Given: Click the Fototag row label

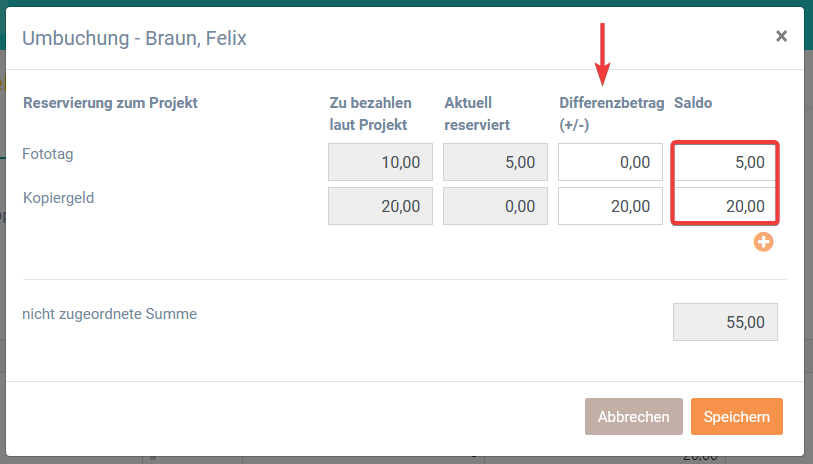Looking at the screenshot, I should pos(49,155).
